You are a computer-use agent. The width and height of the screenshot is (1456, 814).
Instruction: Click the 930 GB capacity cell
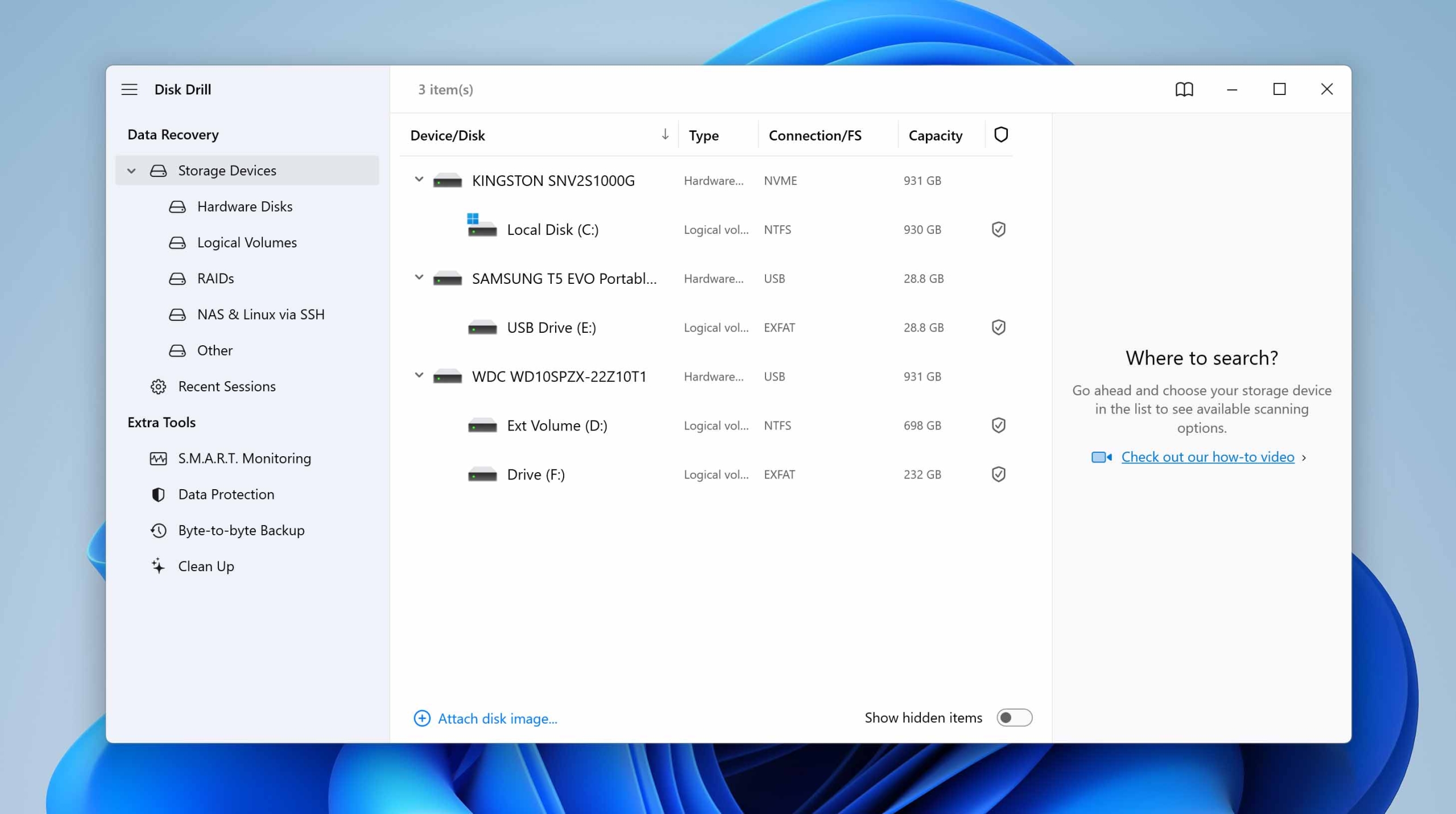[x=923, y=230]
